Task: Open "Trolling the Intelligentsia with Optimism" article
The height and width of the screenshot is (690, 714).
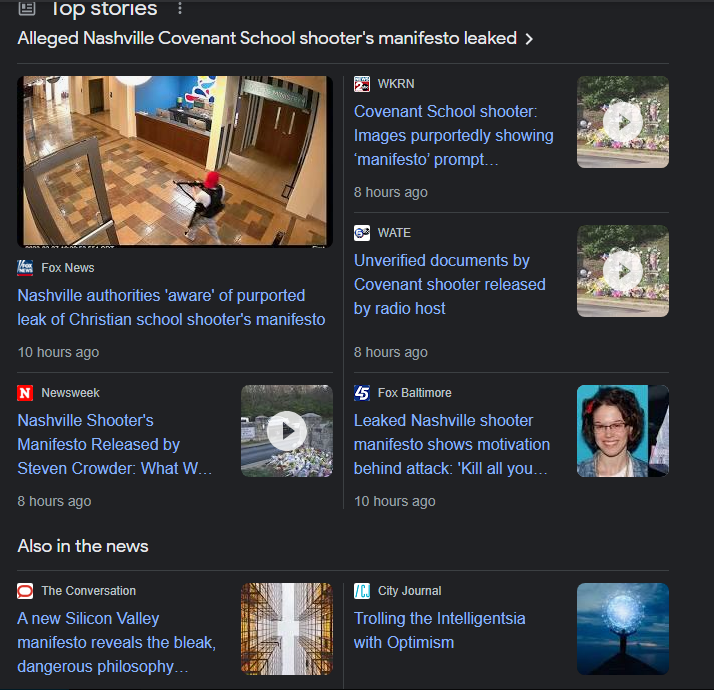Action: pyautogui.click(x=440, y=630)
